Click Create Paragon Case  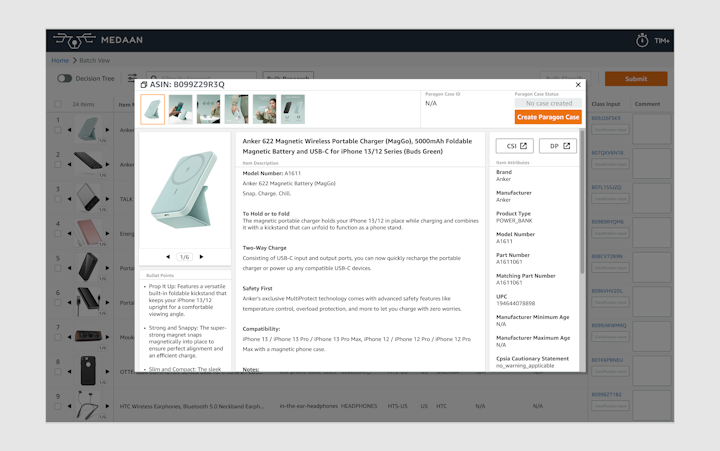pos(548,117)
